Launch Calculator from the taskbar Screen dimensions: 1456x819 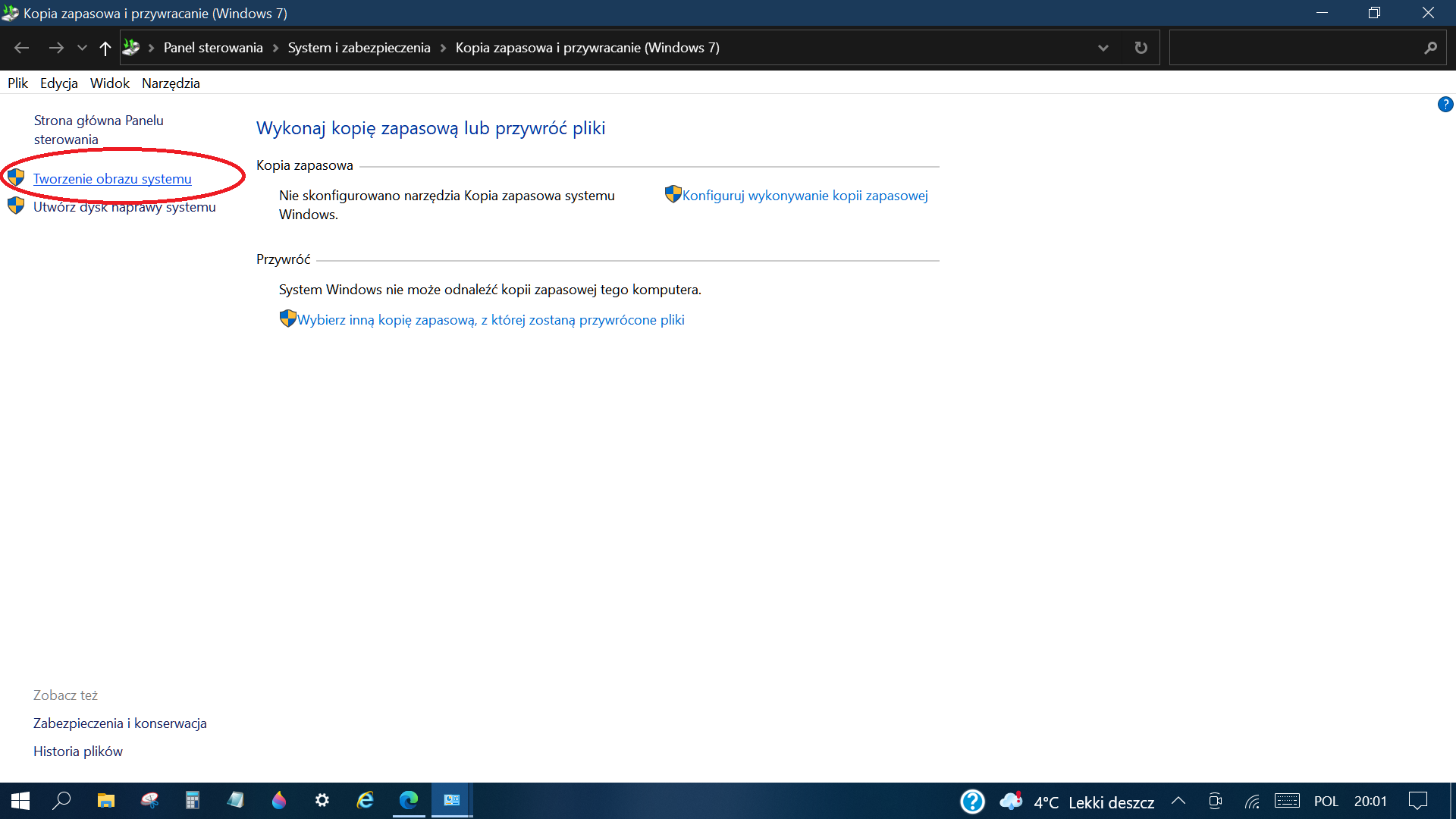(x=193, y=800)
